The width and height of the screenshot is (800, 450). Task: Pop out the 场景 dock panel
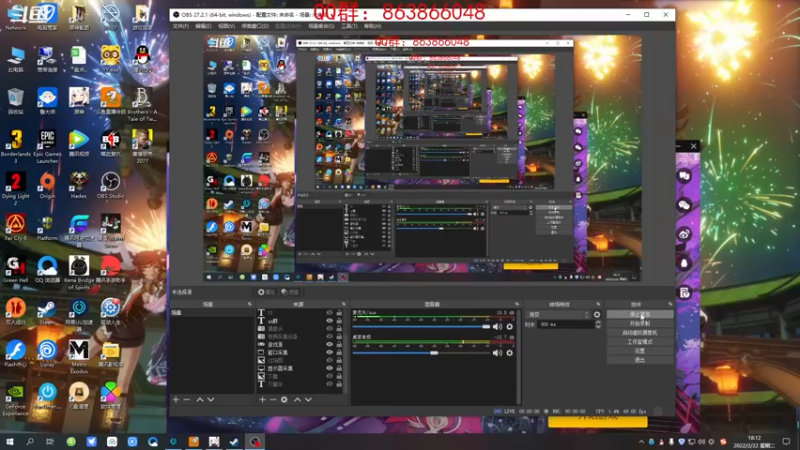pos(249,304)
